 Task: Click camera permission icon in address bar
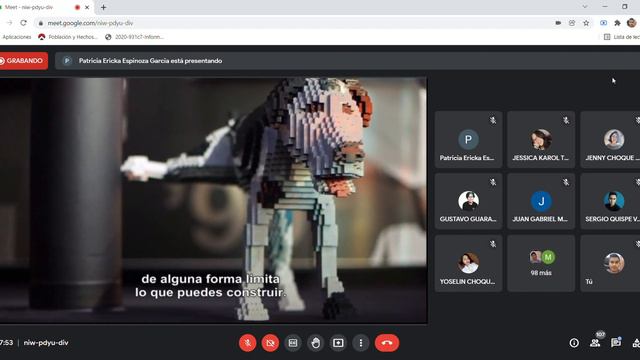click(x=558, y=23)
